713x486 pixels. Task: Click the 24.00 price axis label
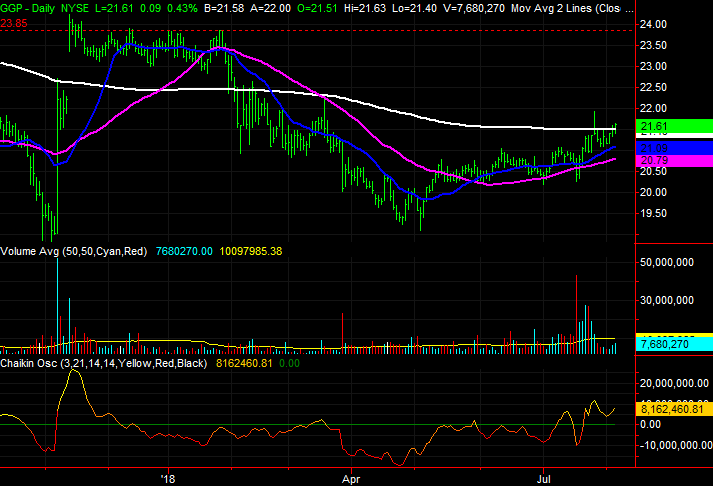click(653, 24)
